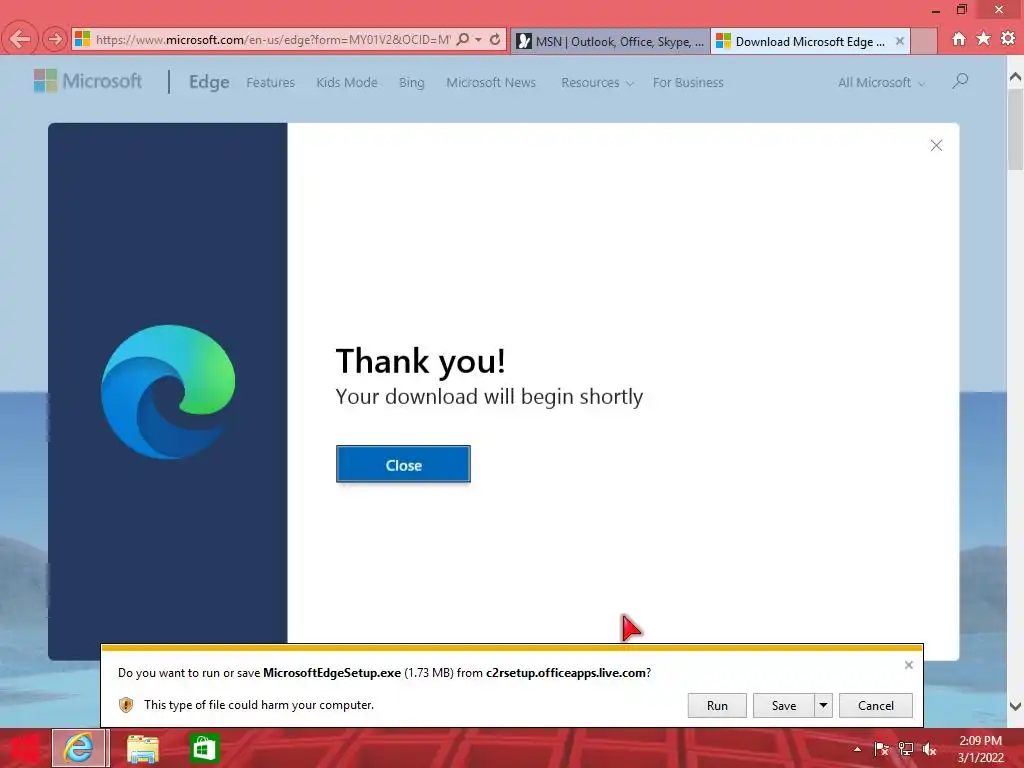
Task: Open the taskbar clock showing 2:09 PM
Action: coord(980,749)
